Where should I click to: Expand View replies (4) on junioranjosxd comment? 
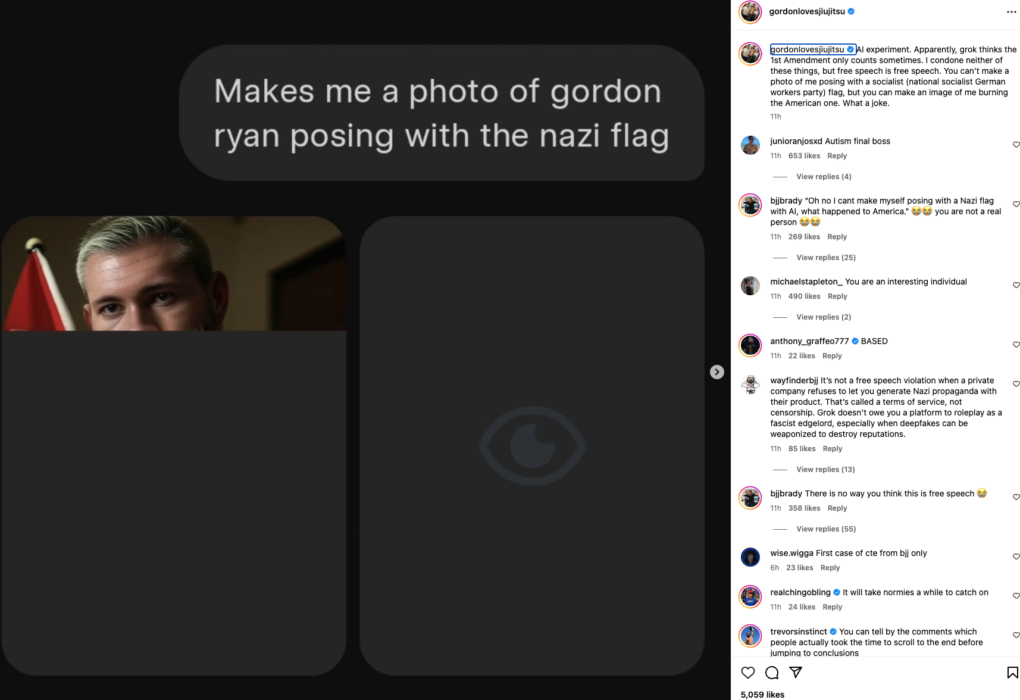tap(823, 177)
